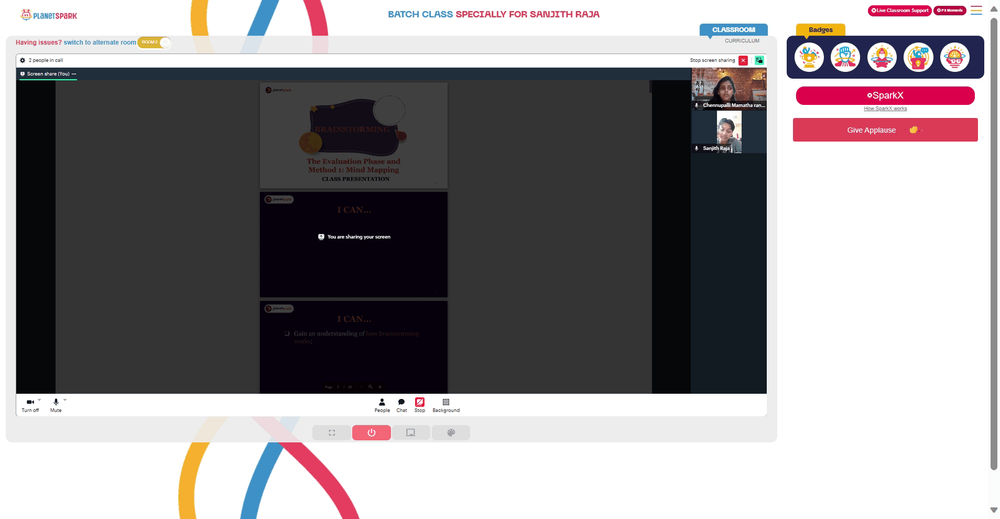Open Screen share (You) options menu
The height and width of the screenshot is (519, 1000).
(74, 74)
